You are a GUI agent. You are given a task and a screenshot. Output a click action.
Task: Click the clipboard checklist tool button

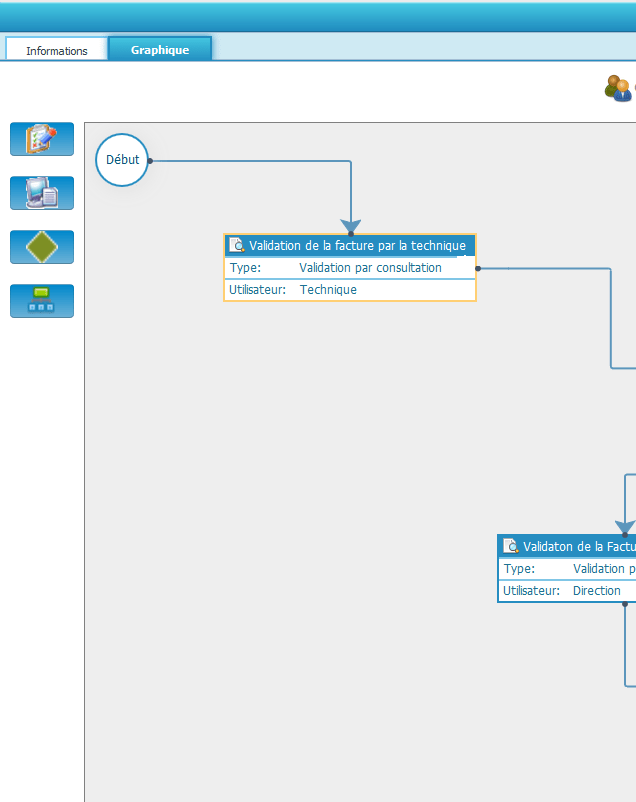42,139
